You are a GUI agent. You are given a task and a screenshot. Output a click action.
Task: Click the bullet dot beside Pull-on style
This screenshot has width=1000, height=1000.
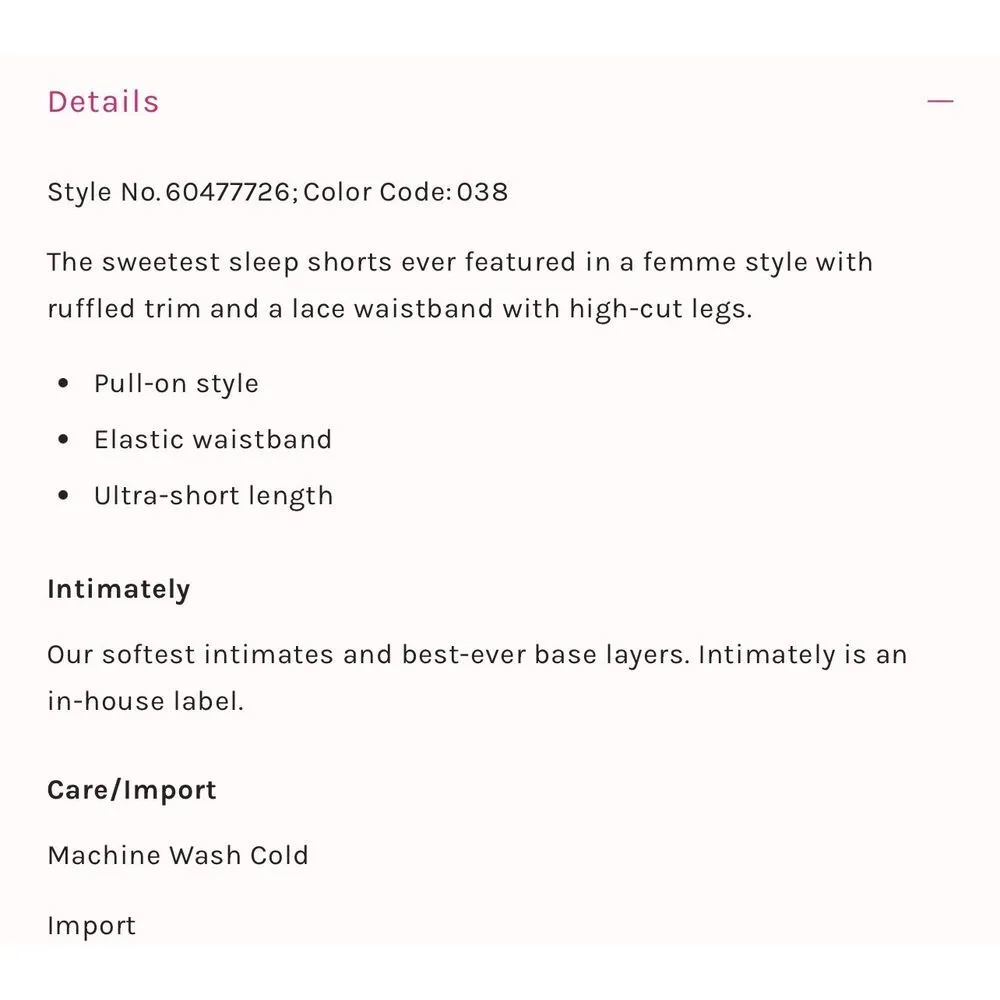tap(64, 384)
